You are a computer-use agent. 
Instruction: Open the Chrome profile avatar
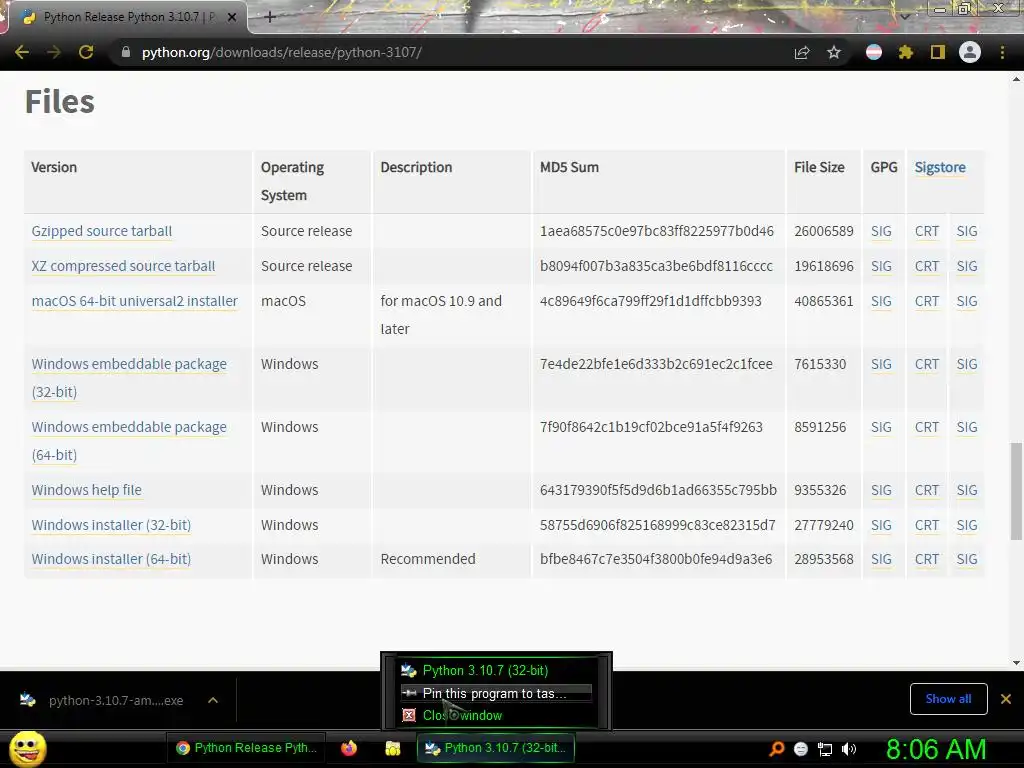[970, 52]
